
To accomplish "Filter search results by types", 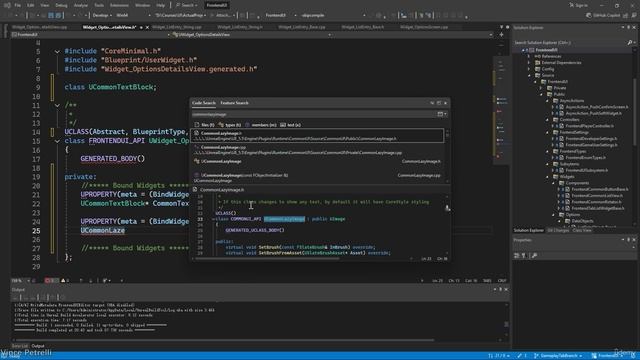I will 230,125.
